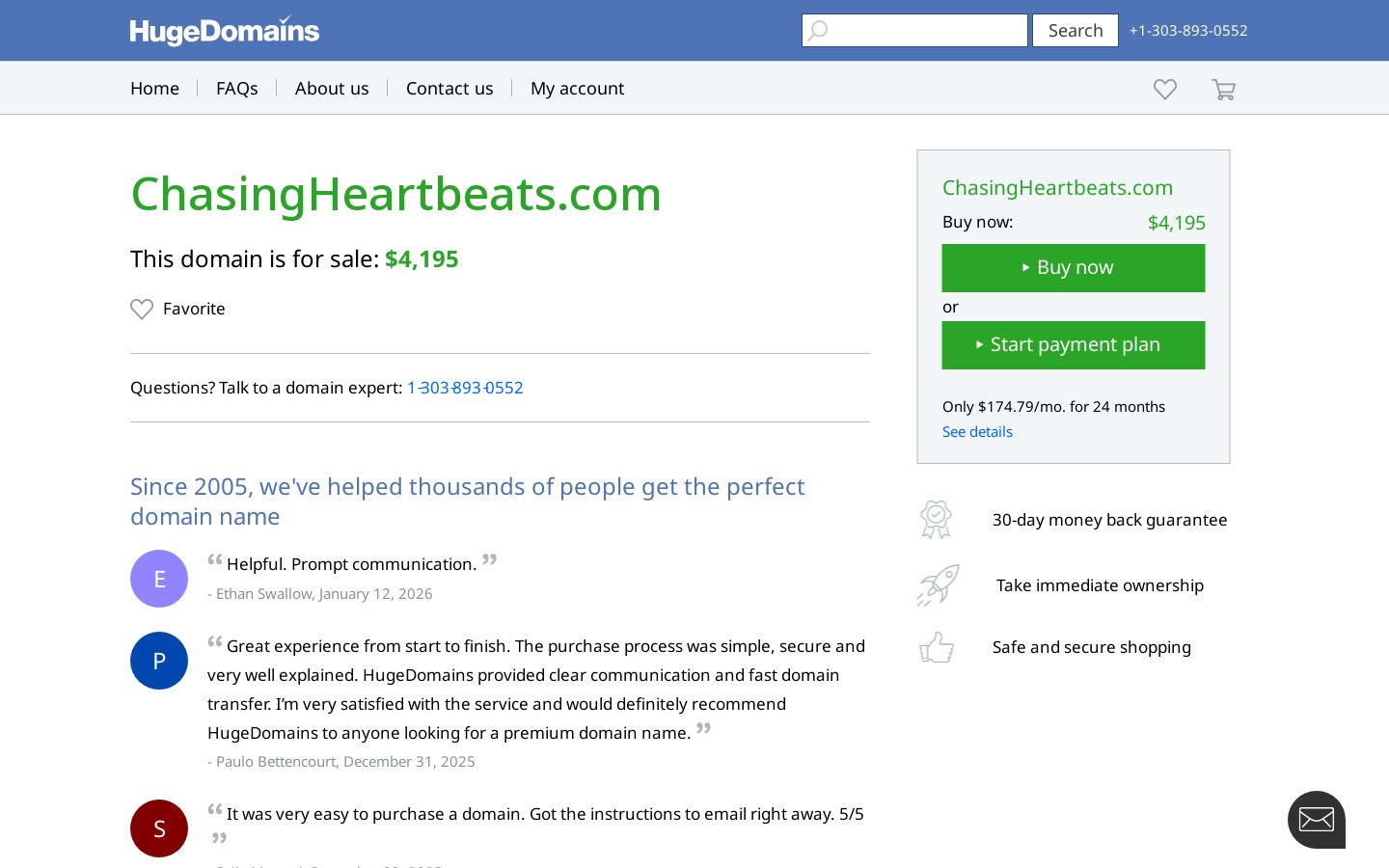Go to the Home menu item
Image resolution: width=1389 pixels, height=868 pixels.
coord(154,88)
